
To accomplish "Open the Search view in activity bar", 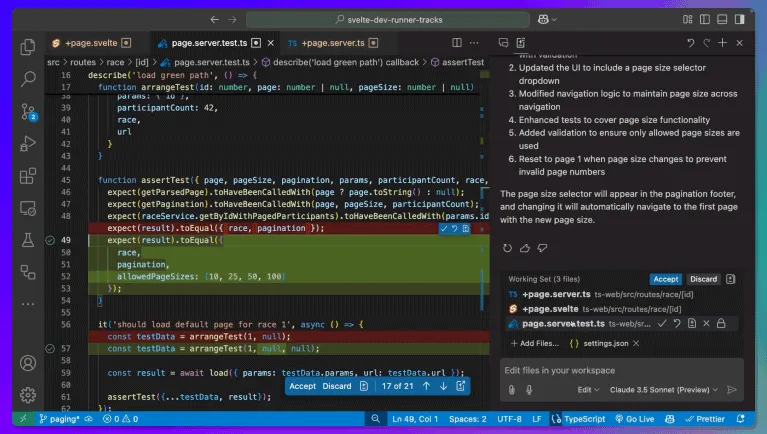I will point(27,79).
